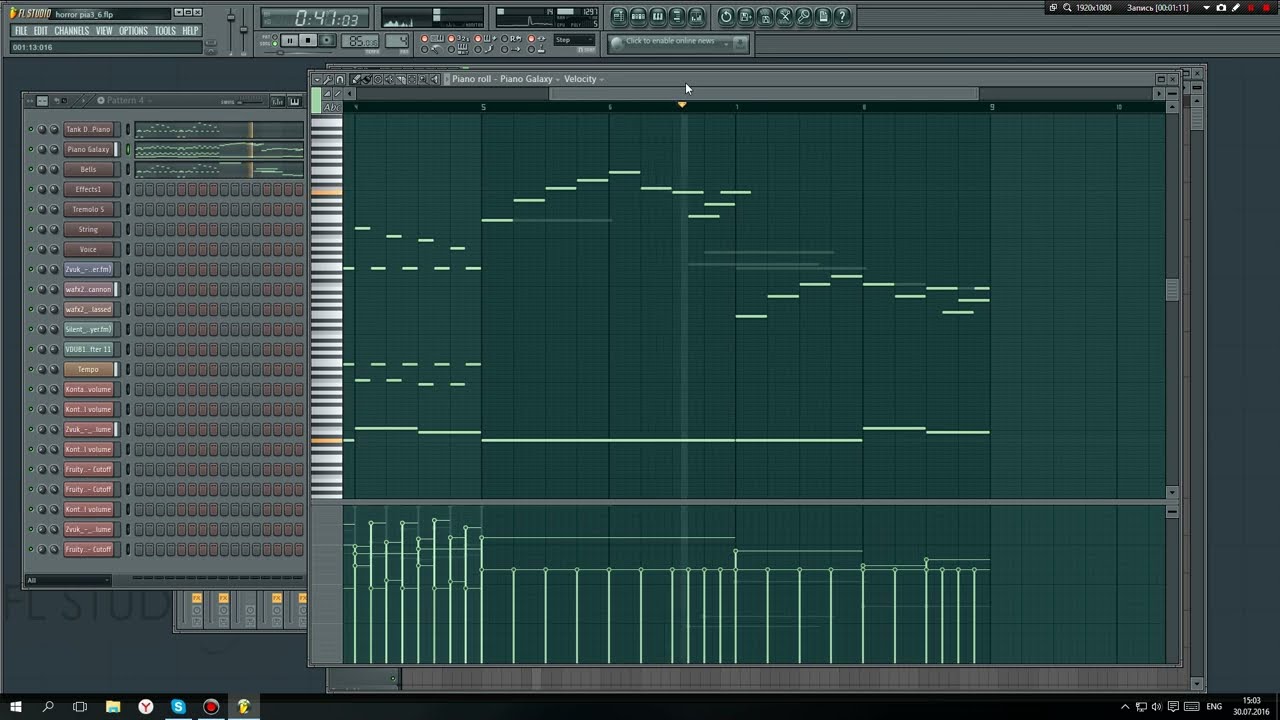Click the piano roll horizontal scrollbar
Viewport: 1280px width, 720px height.
764,93
